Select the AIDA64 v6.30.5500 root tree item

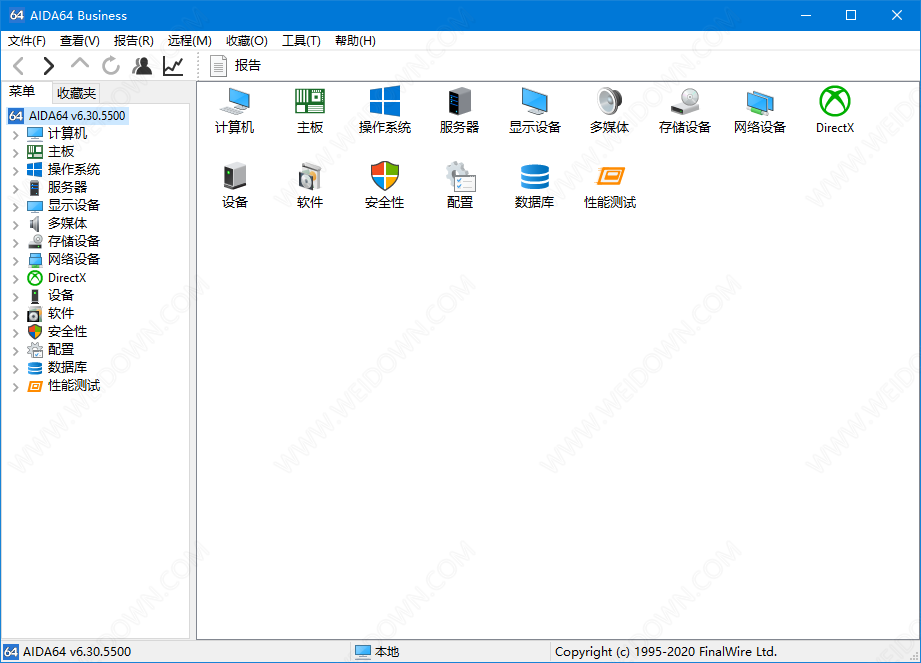click(x=77, y=116)
